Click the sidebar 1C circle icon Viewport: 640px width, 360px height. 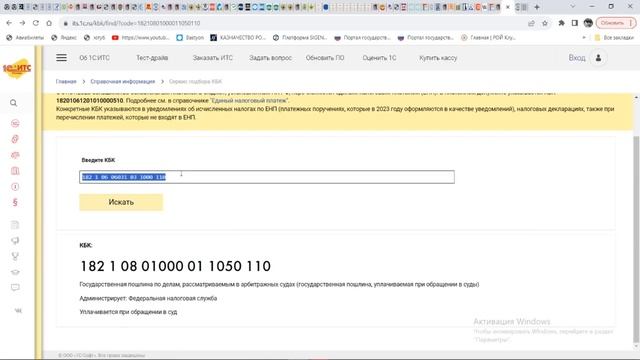pyautogui.click(x=15, y=123)
